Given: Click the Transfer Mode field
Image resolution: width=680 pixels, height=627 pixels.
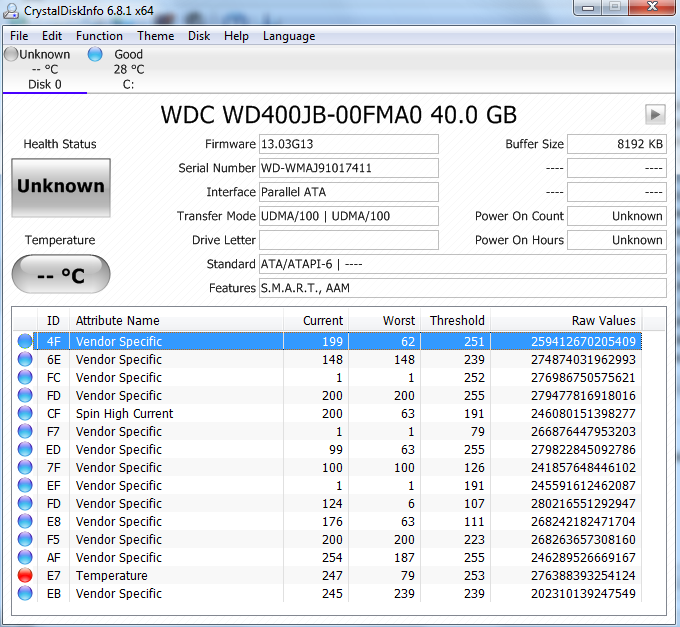Looking at the screenshot, I should 349,216.
